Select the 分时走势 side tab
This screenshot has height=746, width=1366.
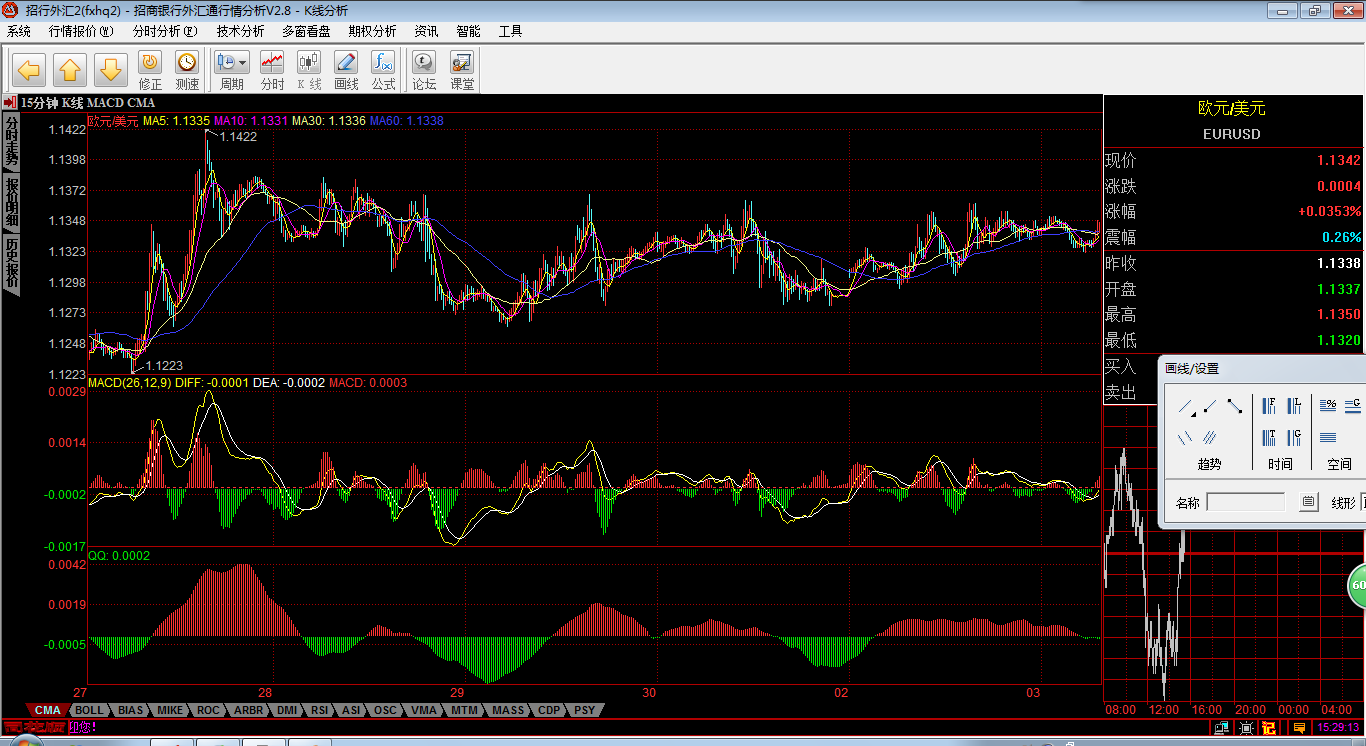[11, 141]
